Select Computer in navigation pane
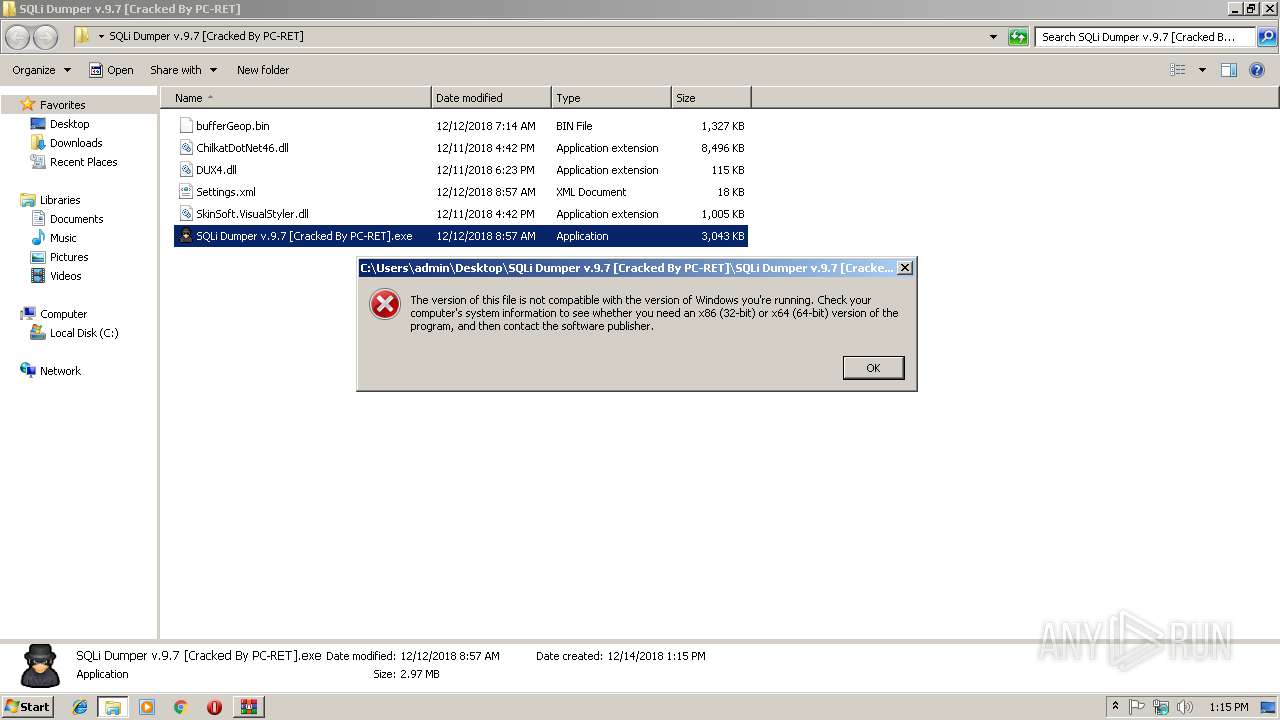This screenshot has height=720, width=1280. (63, 314)
